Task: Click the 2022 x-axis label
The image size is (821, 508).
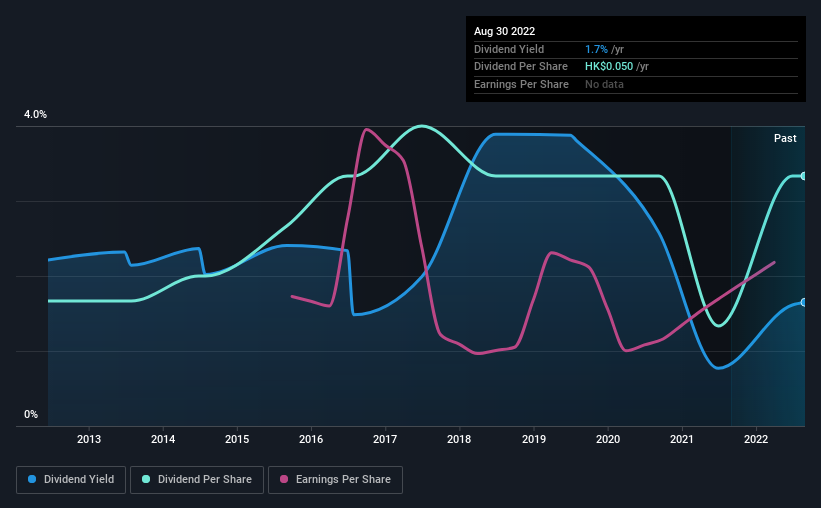Action: point(756,439)
